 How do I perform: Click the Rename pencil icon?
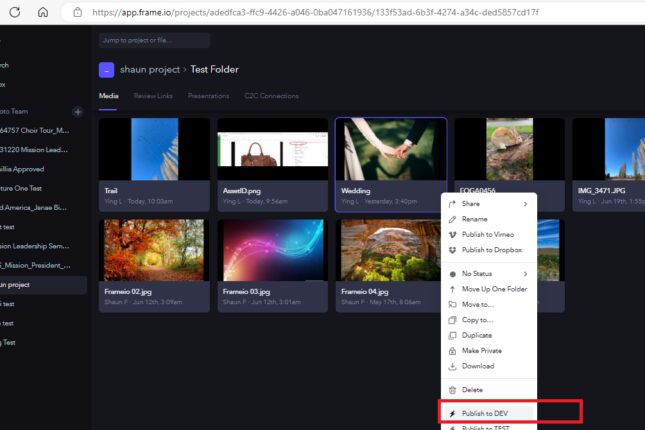tap(452, 219)
